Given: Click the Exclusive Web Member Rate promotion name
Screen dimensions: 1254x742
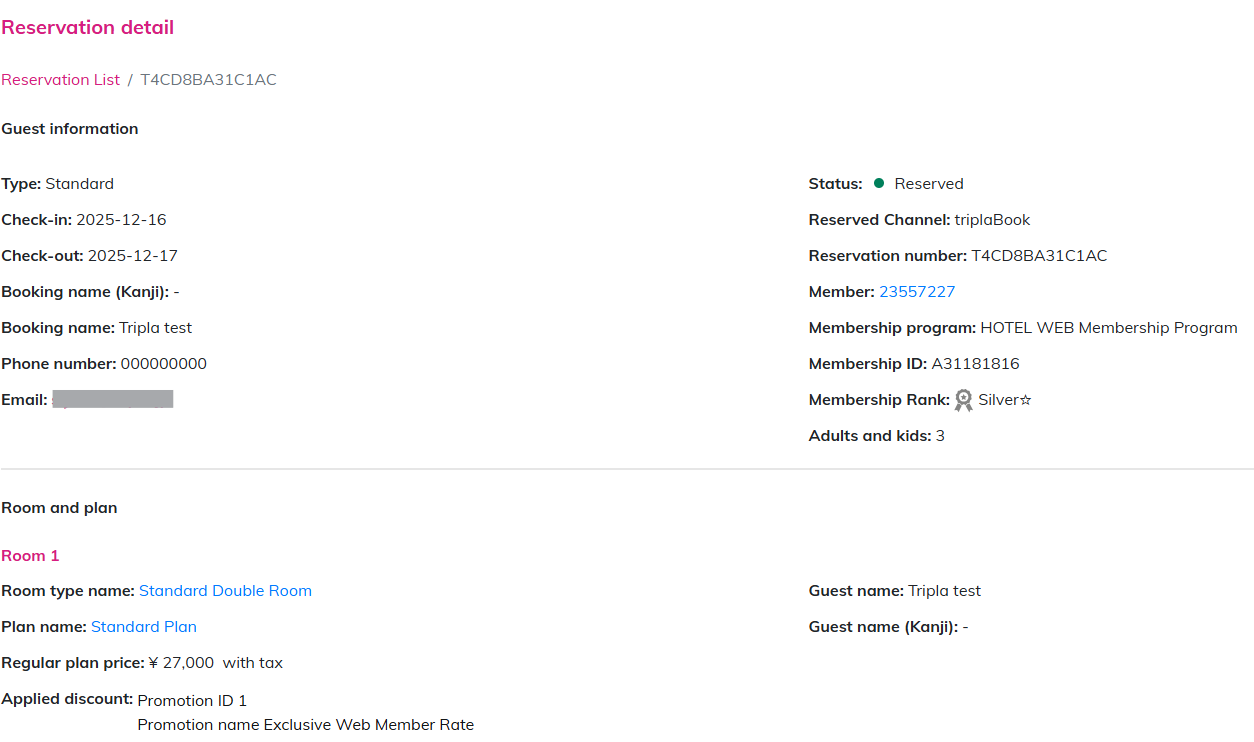Looking at the screenshot, I should [x=368, y=725].
